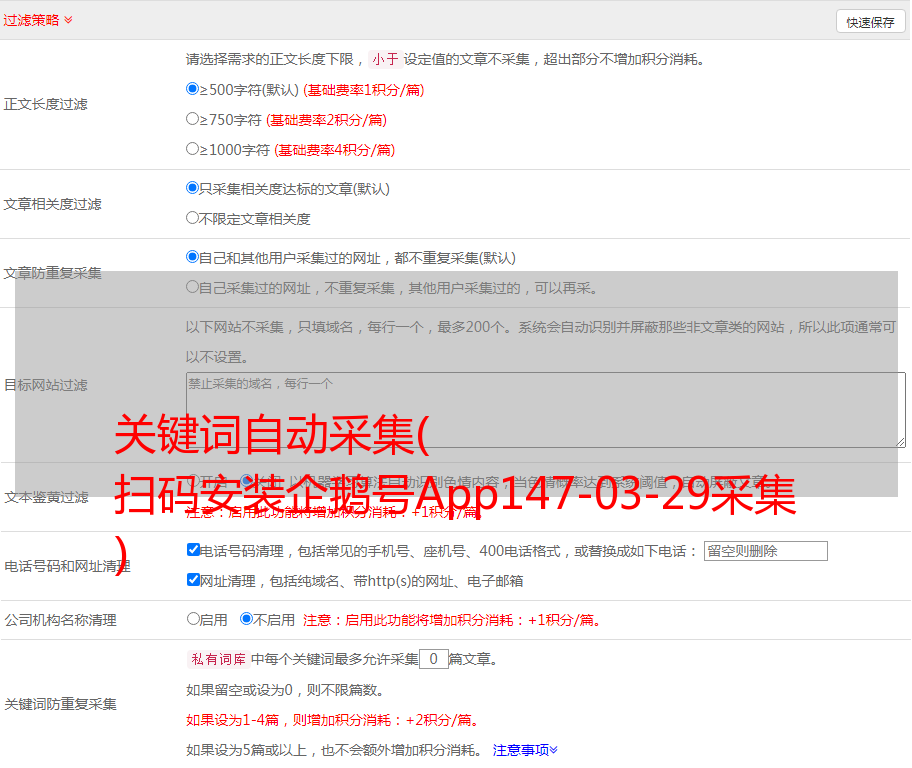Pick the ≥1000字符 length radio

pyautogui.click(x=193, y=148)
